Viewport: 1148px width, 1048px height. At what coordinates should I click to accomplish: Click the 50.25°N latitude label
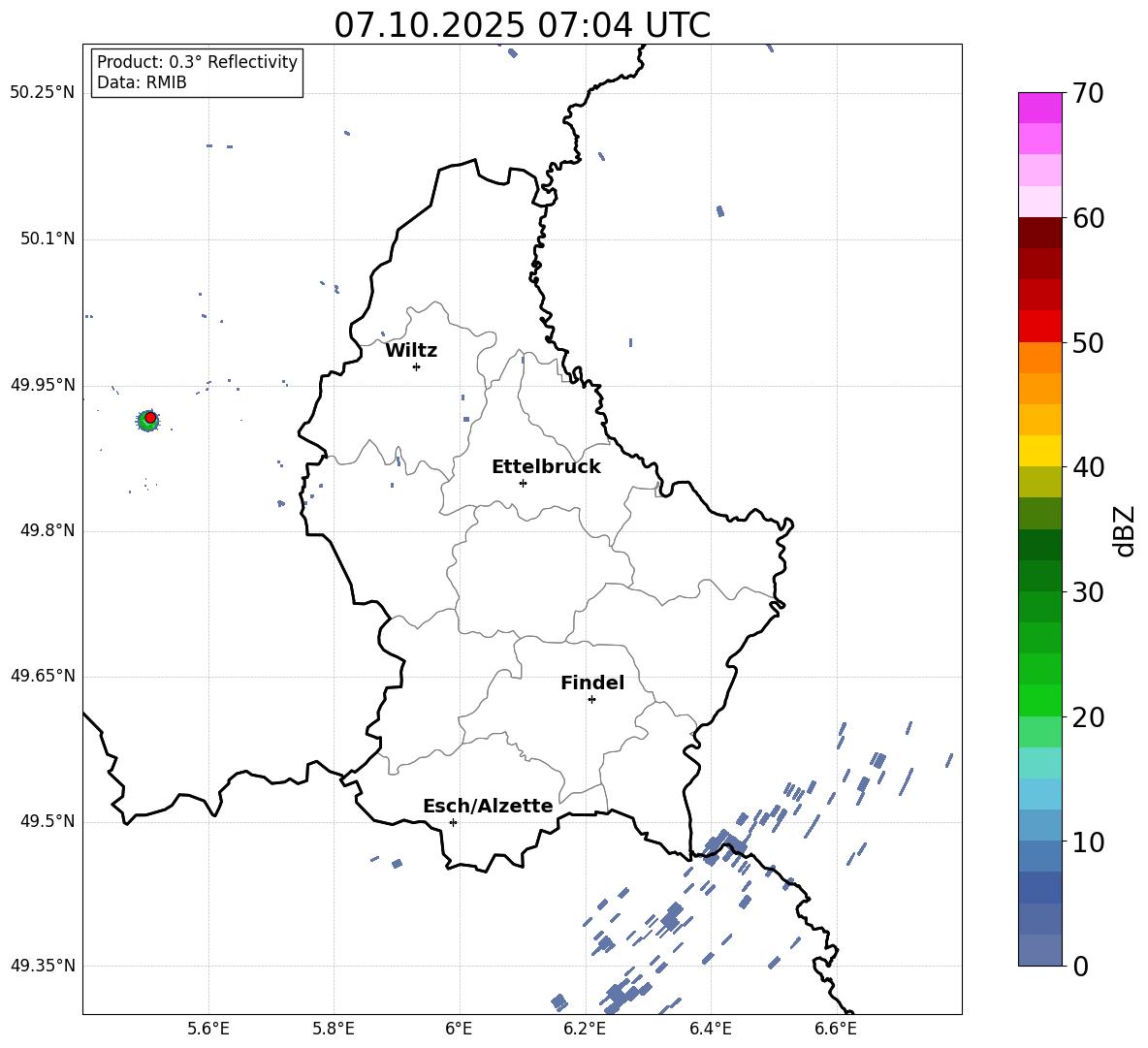(43, 93)
